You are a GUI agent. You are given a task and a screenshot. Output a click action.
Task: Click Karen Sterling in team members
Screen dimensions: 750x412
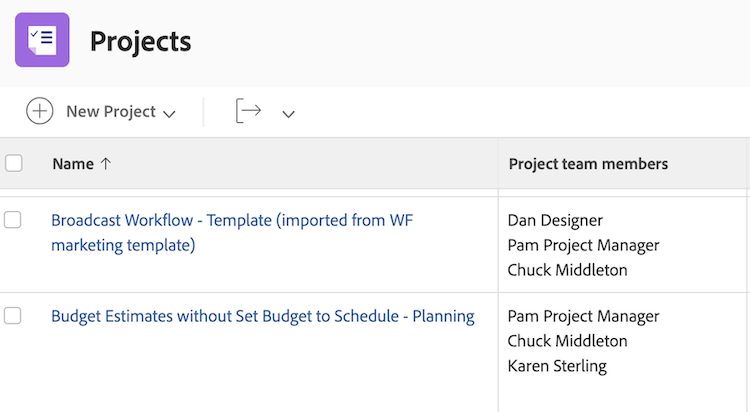point(557,365)
